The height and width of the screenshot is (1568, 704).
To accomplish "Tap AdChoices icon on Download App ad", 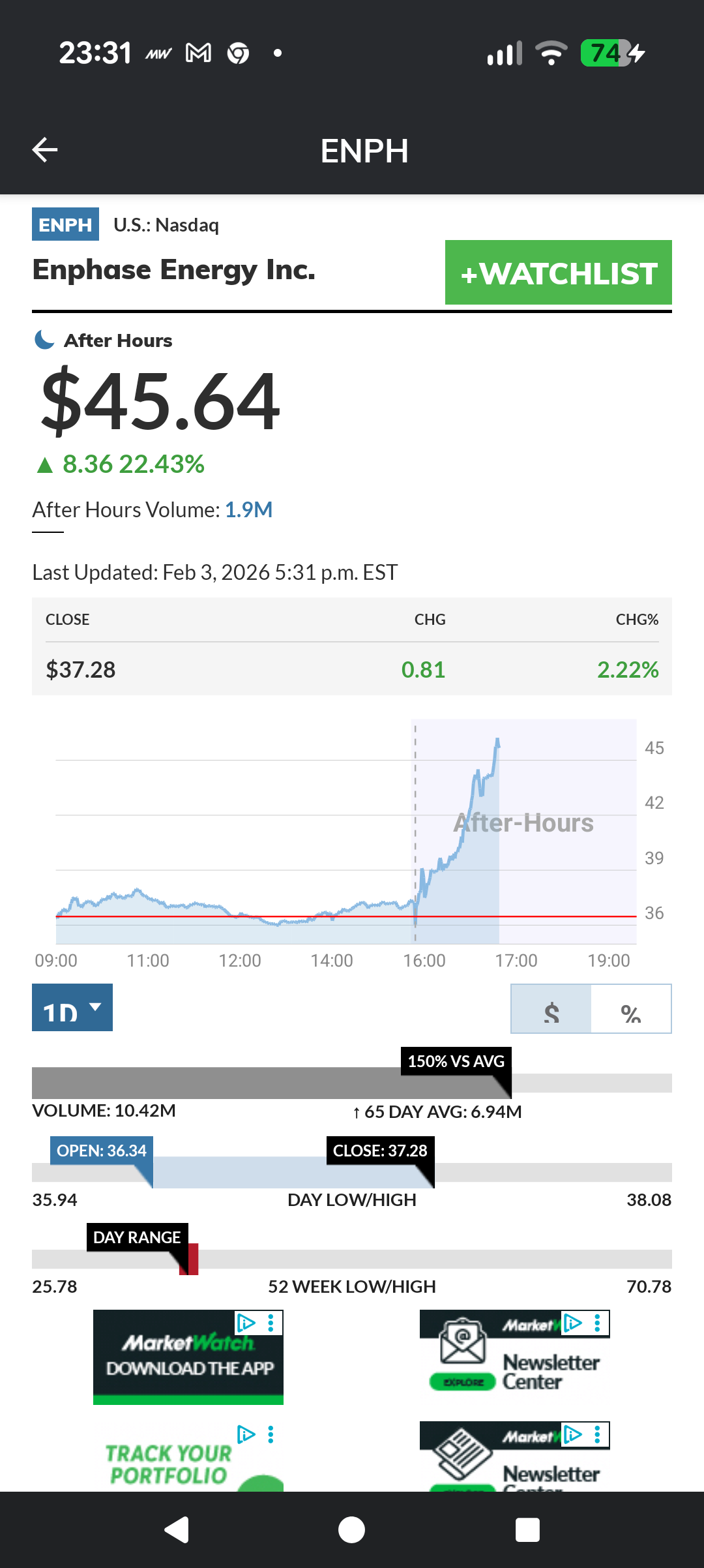I will click(x=246, y=1323).
